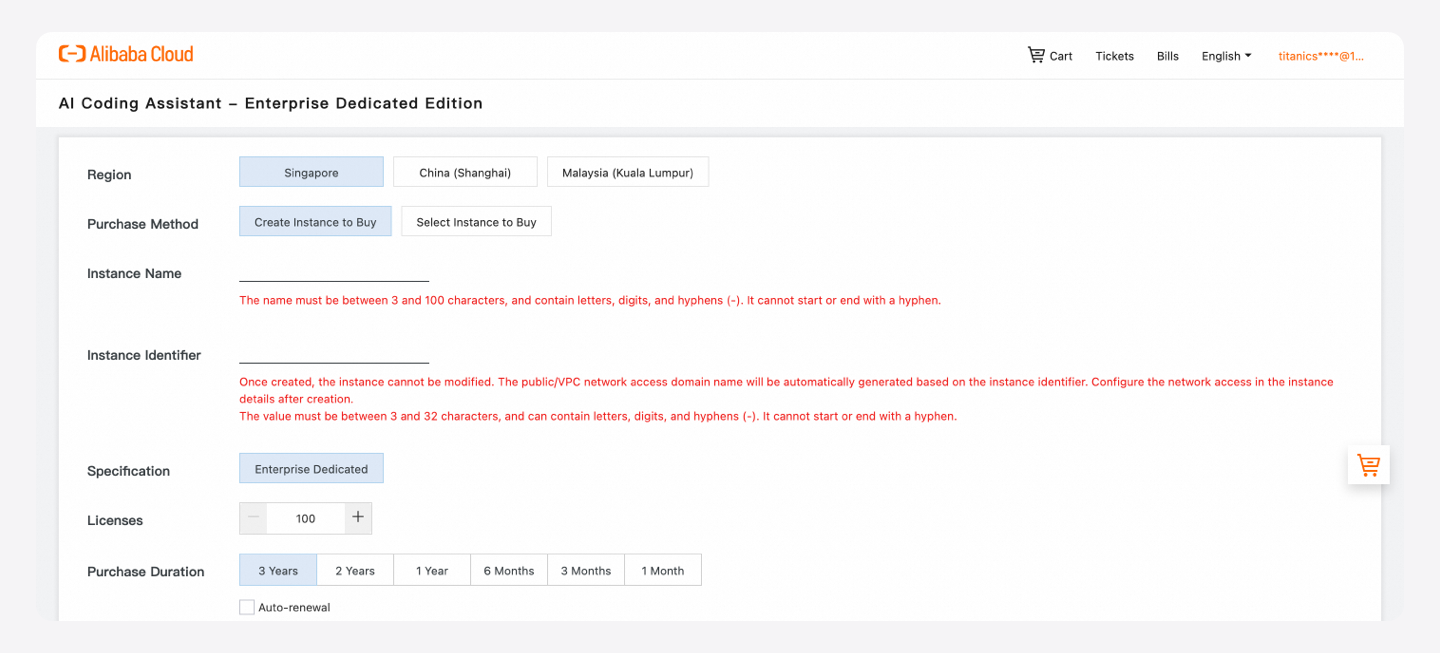Decrease licenses with the minus button
Viewport: 1440px width, 653px height.
point(254,518)
